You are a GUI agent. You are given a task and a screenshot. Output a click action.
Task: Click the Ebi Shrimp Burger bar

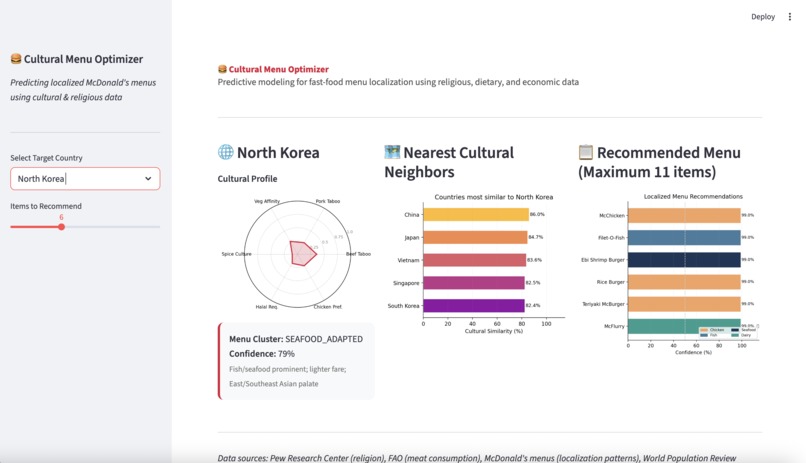[684, 260]
